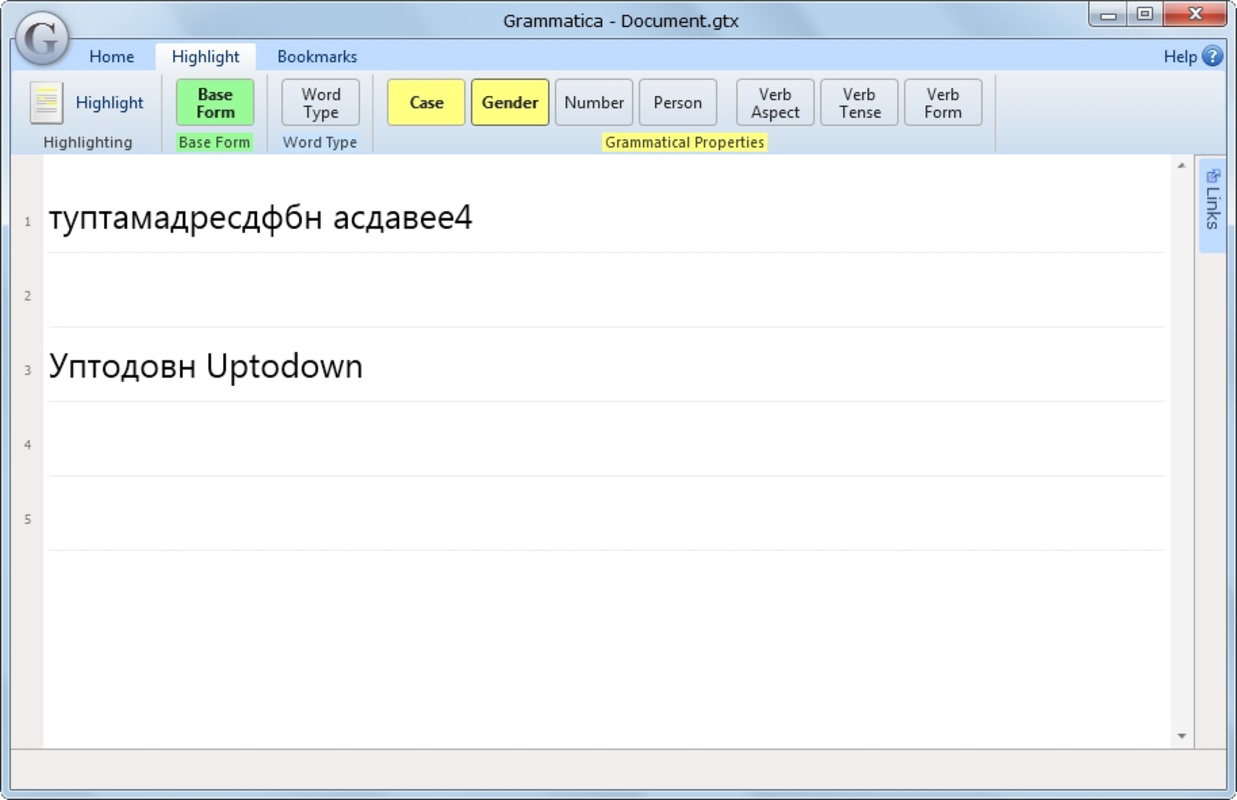Click the green Base Form group label
The image size is (1237, 800).
[x=214, y=142]
